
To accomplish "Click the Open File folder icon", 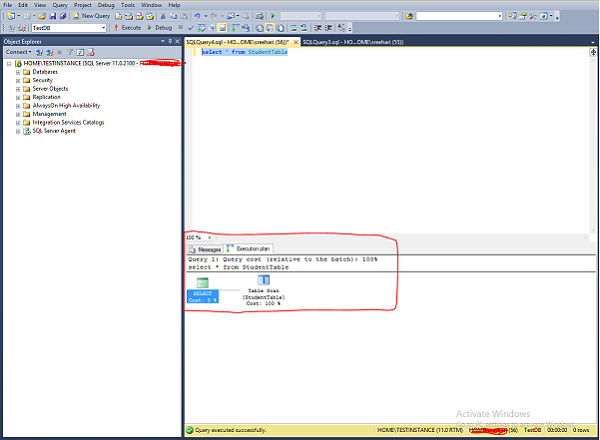I will (x=42, y=16).
